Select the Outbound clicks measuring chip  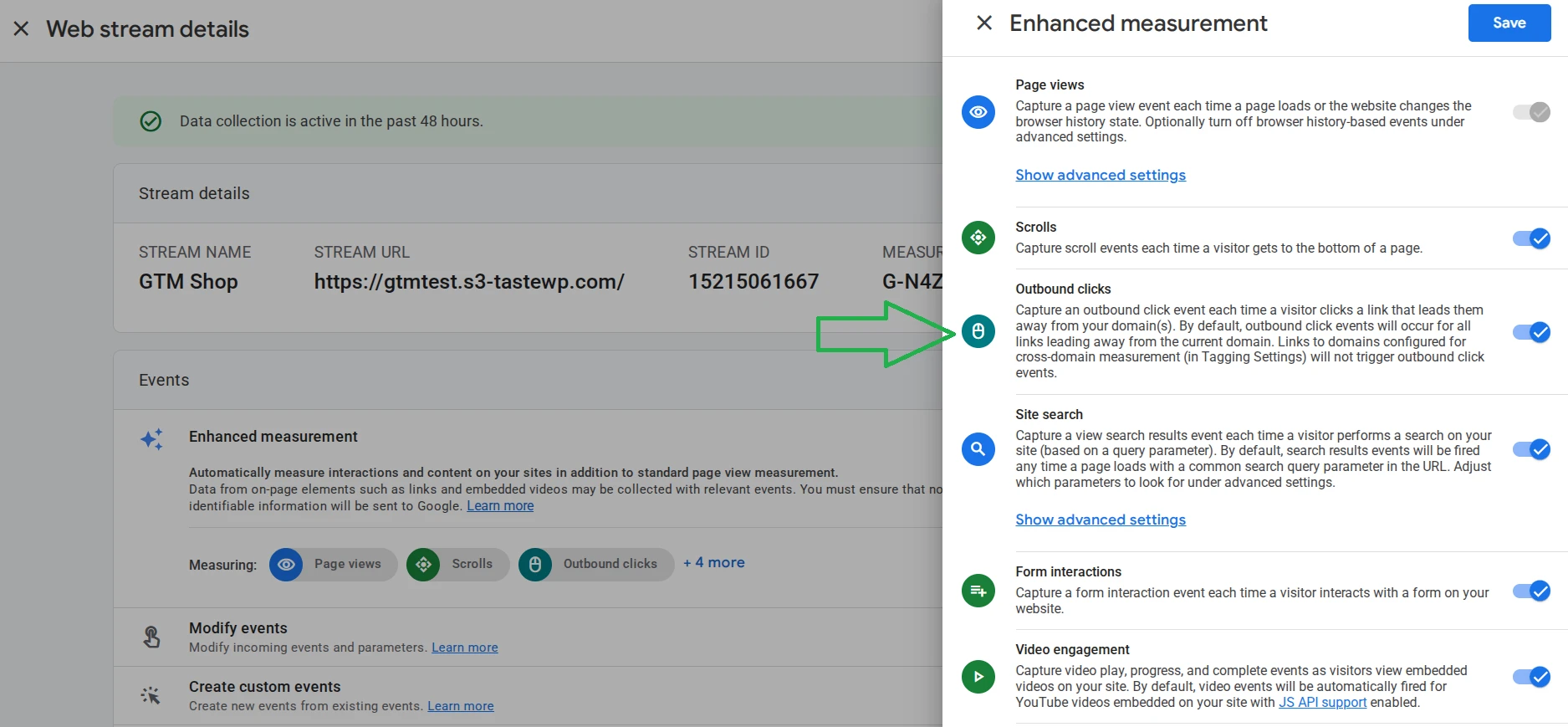click(596, 565)
